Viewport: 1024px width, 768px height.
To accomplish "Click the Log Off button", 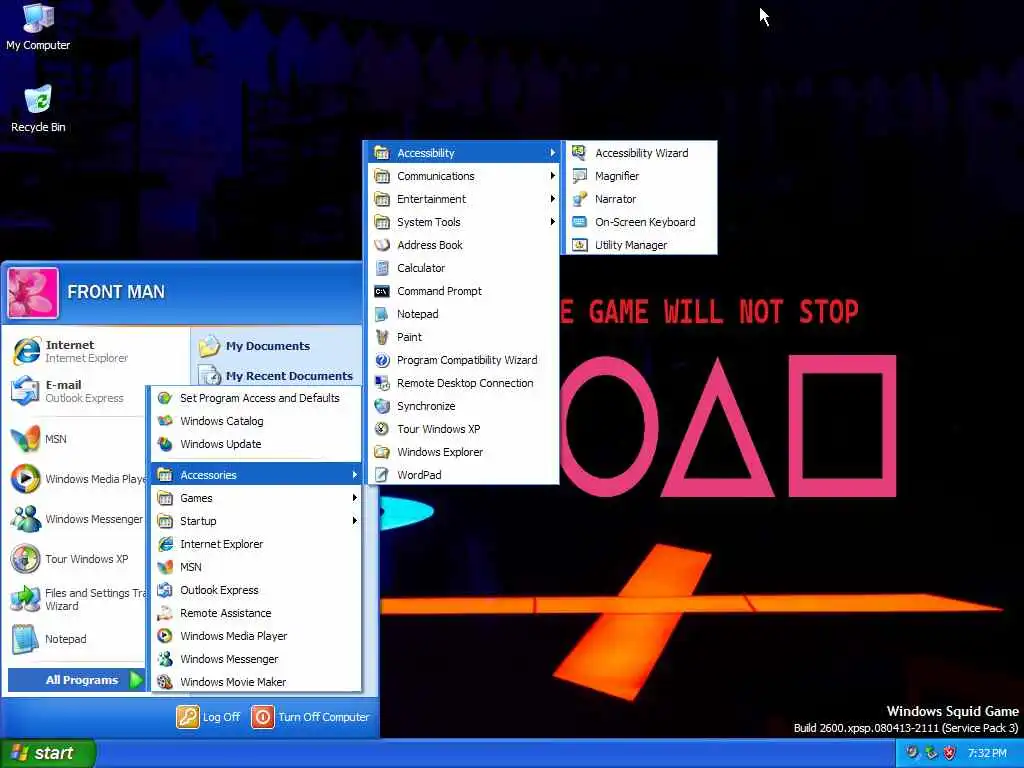I will (208, 717).
